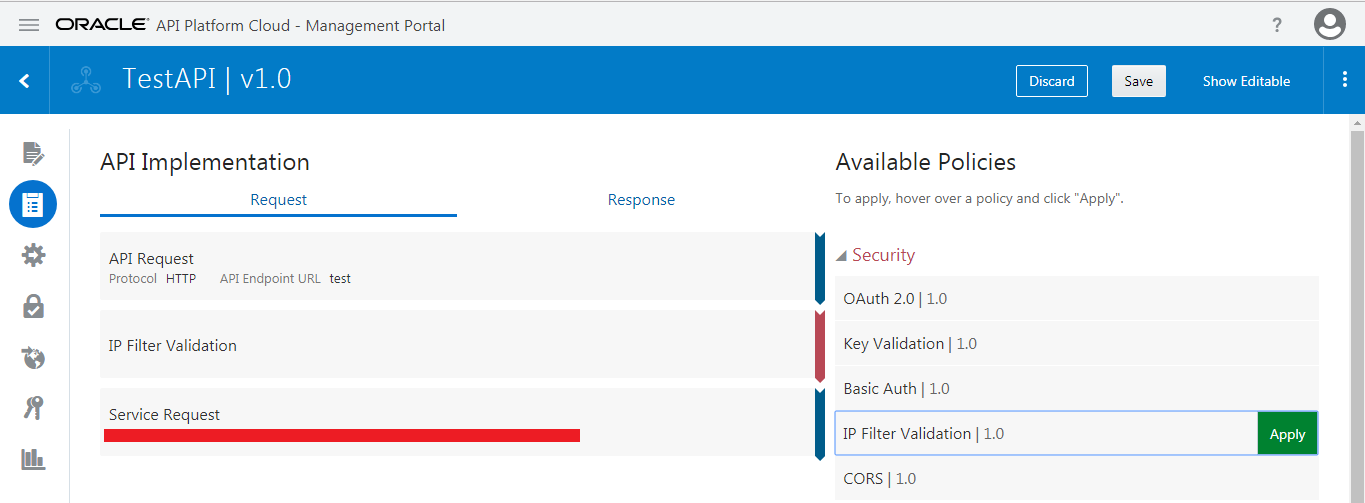Click the Protocol HTTP value
Screen dimensions: 1365x503
[x=181, y=279]
